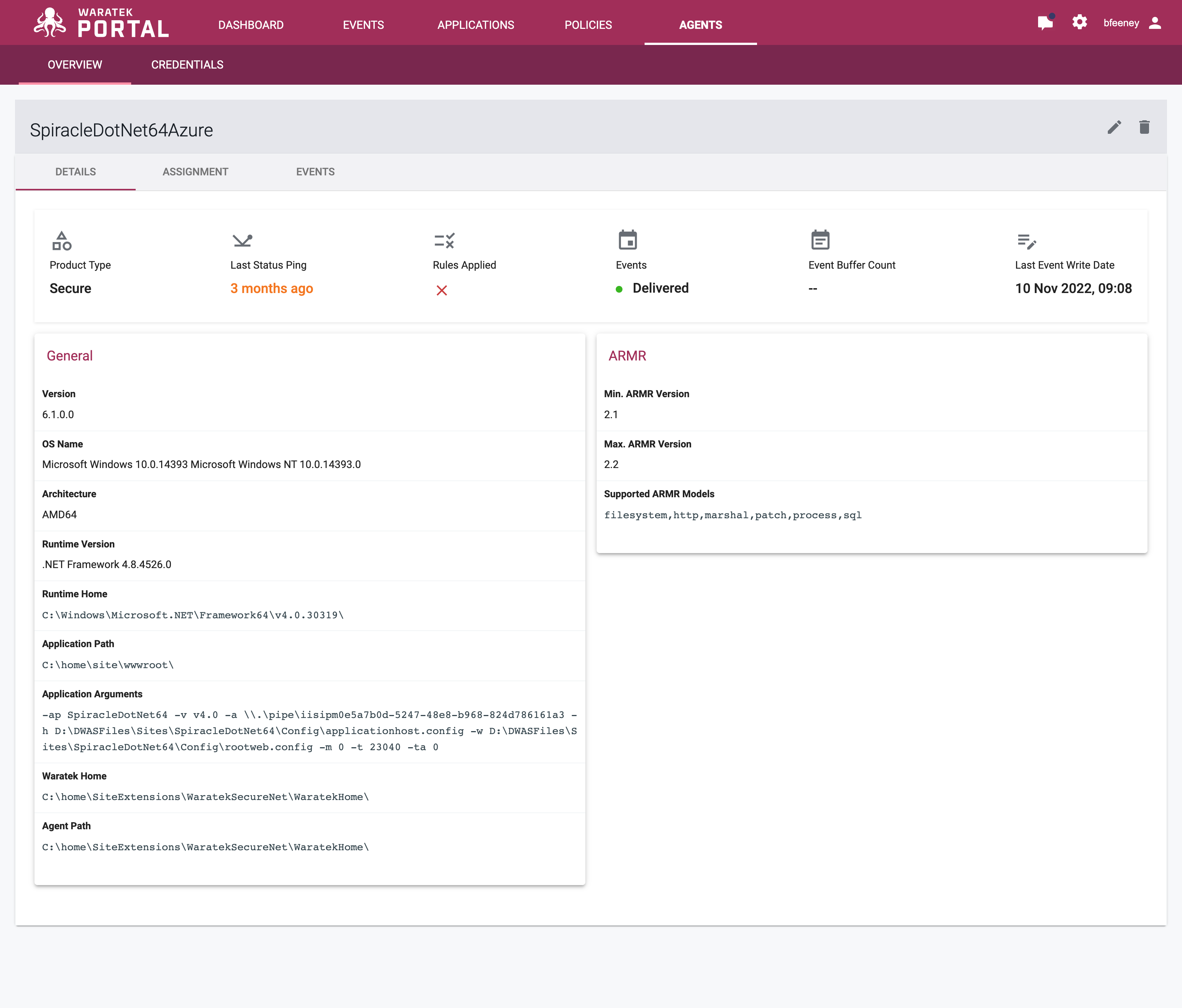Click the AMD64 architecture value
1182x1008 pixels.
pyautogui.click(x=59, y=514)
